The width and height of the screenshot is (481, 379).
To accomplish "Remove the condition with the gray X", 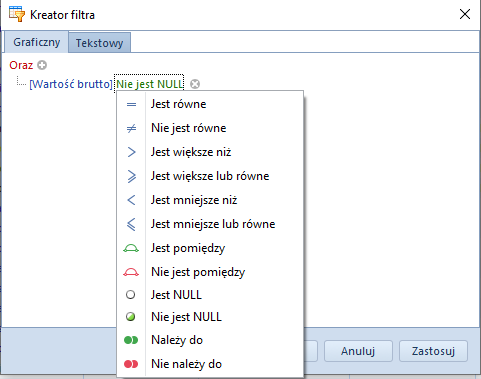I will point(195,84).
